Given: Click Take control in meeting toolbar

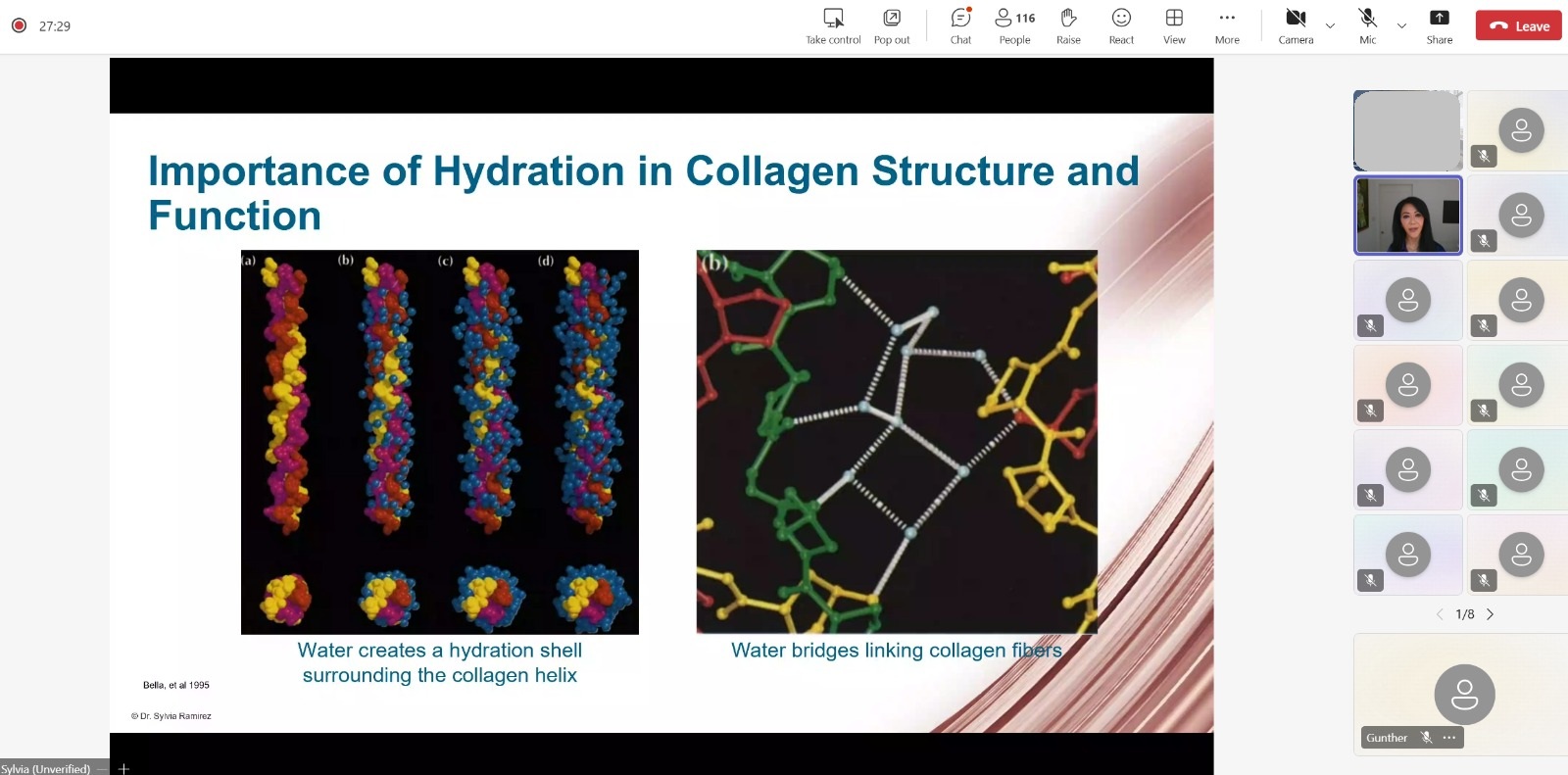Looking at the screenshot, I should click(x=833, y=26).
